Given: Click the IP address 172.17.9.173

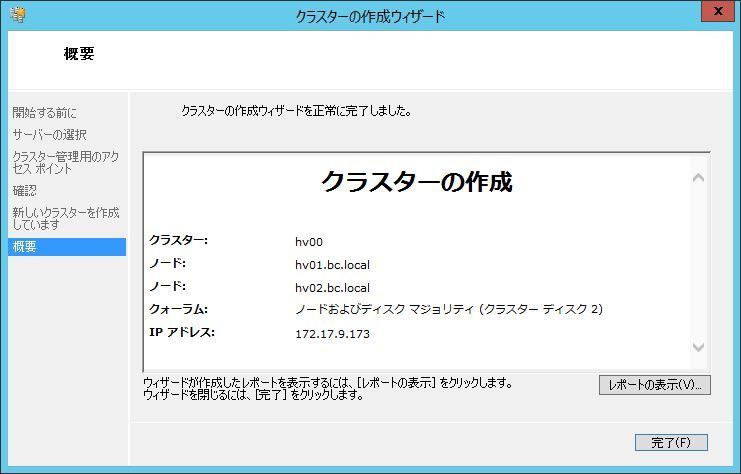Looking at the screenshot, I should pos(332,334).
